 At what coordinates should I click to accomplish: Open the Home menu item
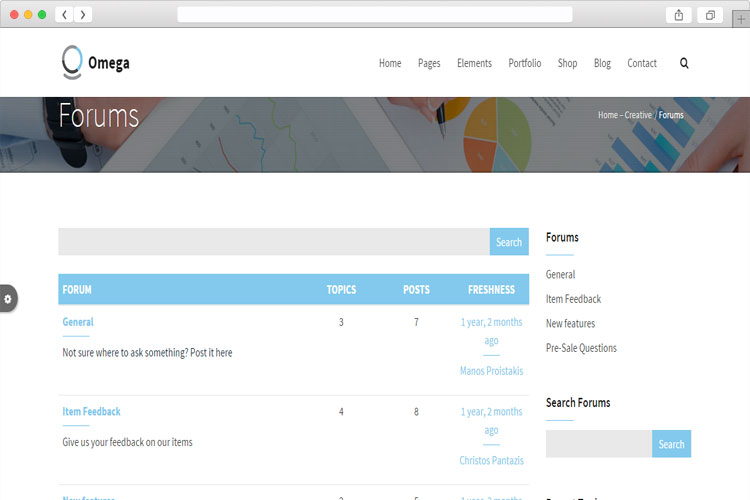point(390,63)
